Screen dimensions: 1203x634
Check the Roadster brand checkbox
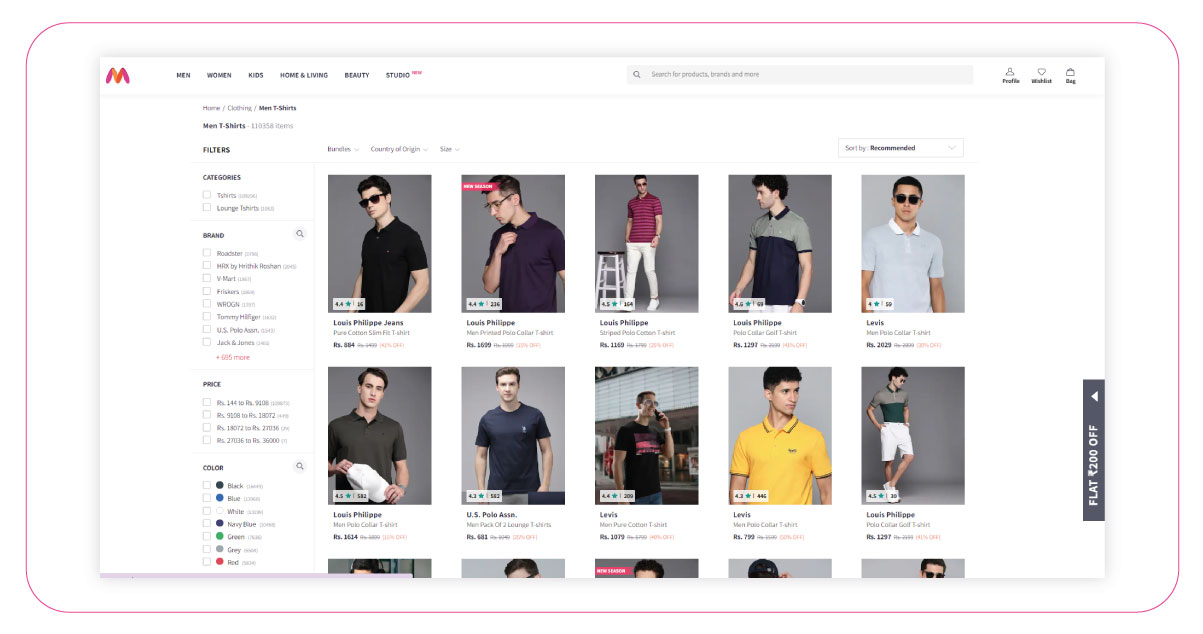207,253
